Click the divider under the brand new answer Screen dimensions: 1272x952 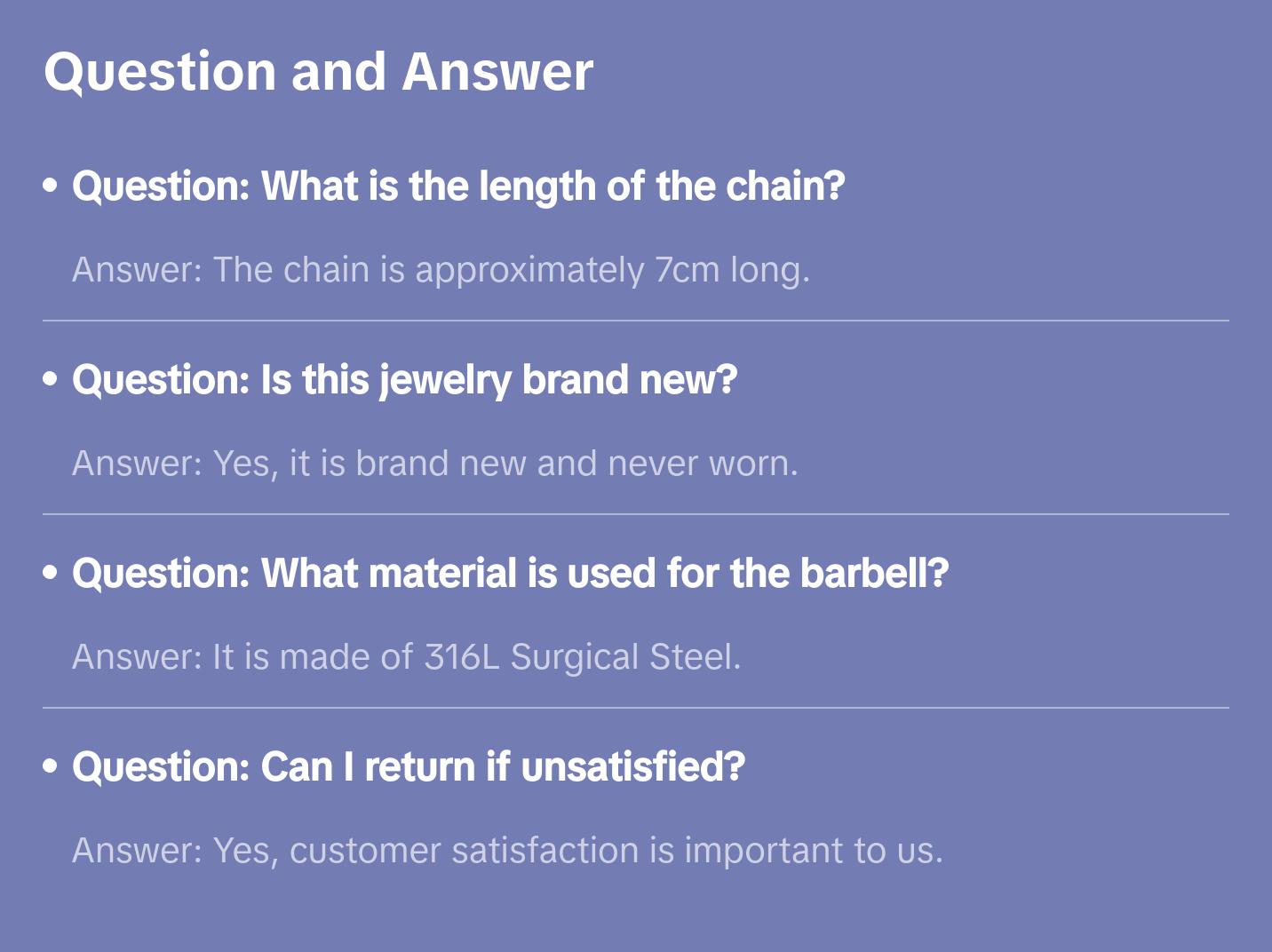point(636,514)
